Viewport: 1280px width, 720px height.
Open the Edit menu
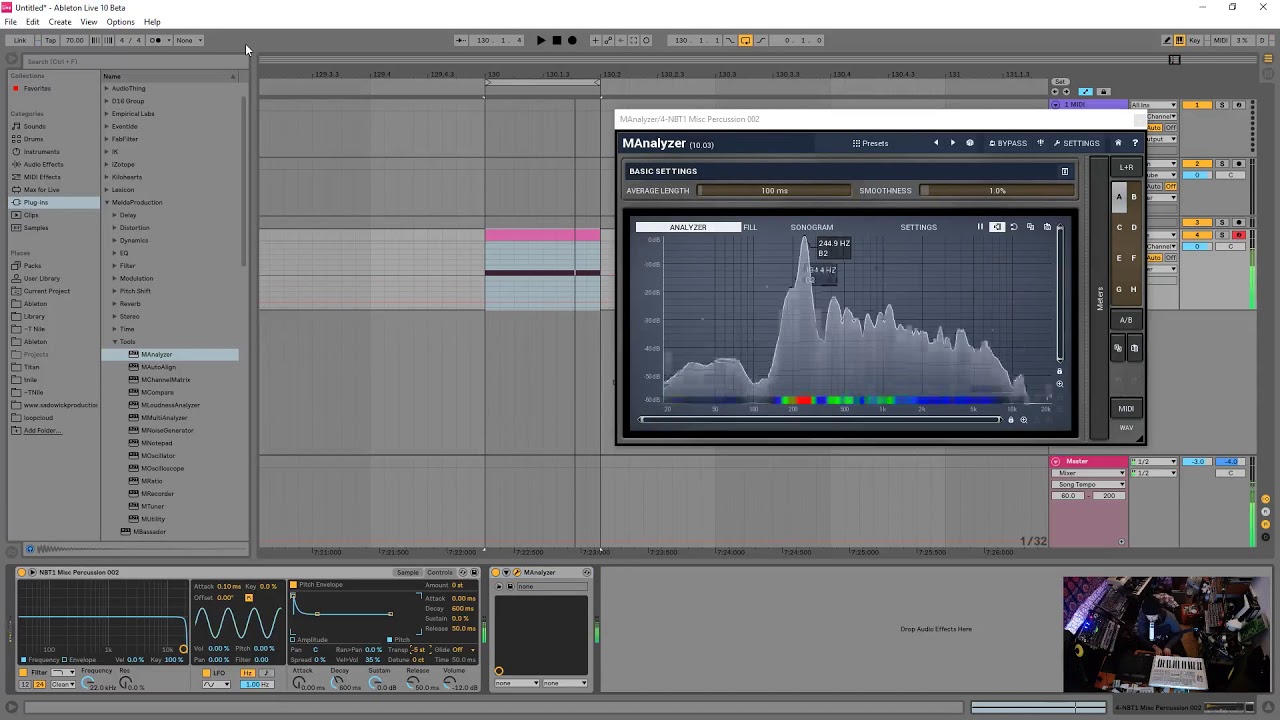[x=33, y=22]
